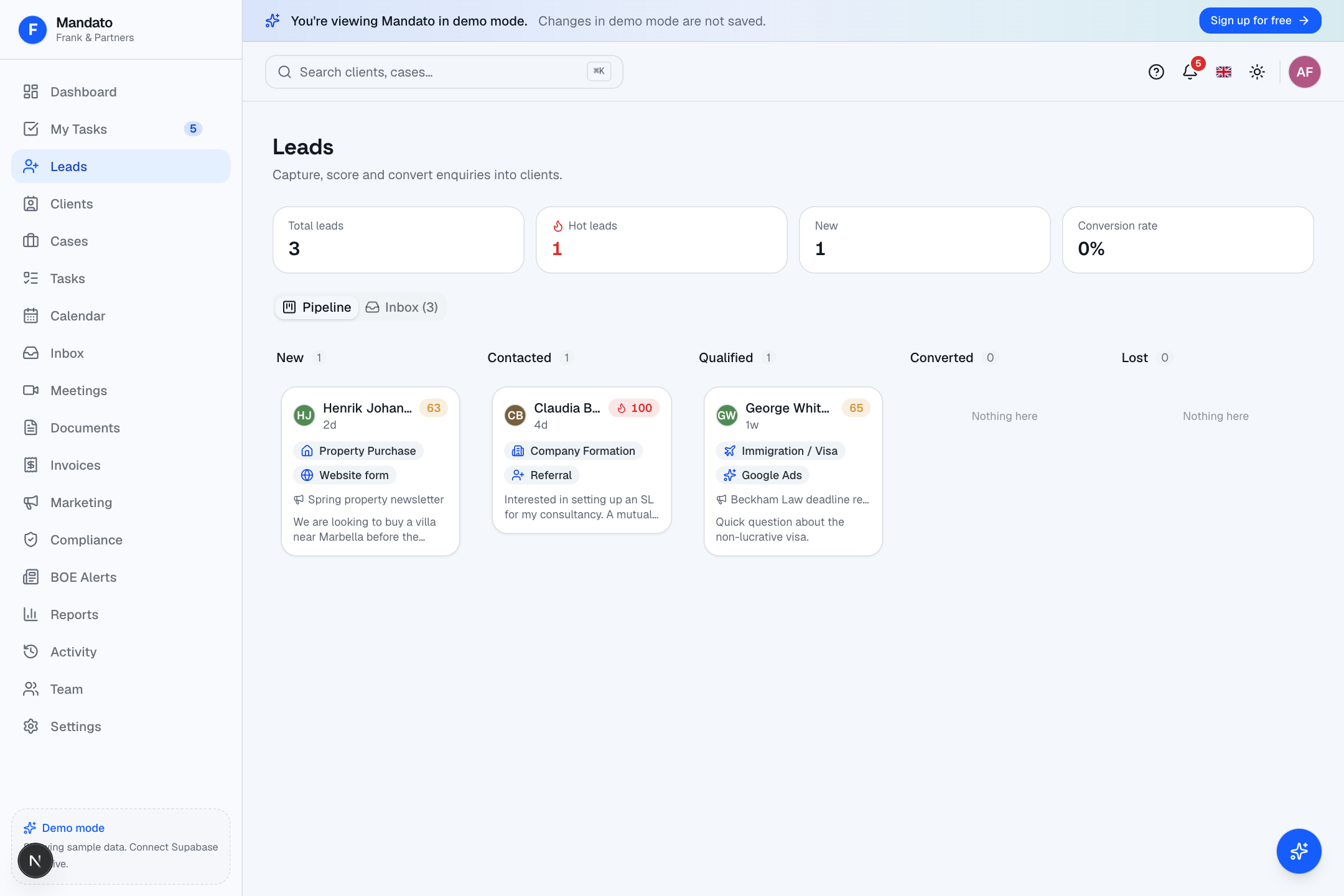Viewport: 1344px width, 896px height.
Task: Click the Converted column header
Action: [941, 358]
